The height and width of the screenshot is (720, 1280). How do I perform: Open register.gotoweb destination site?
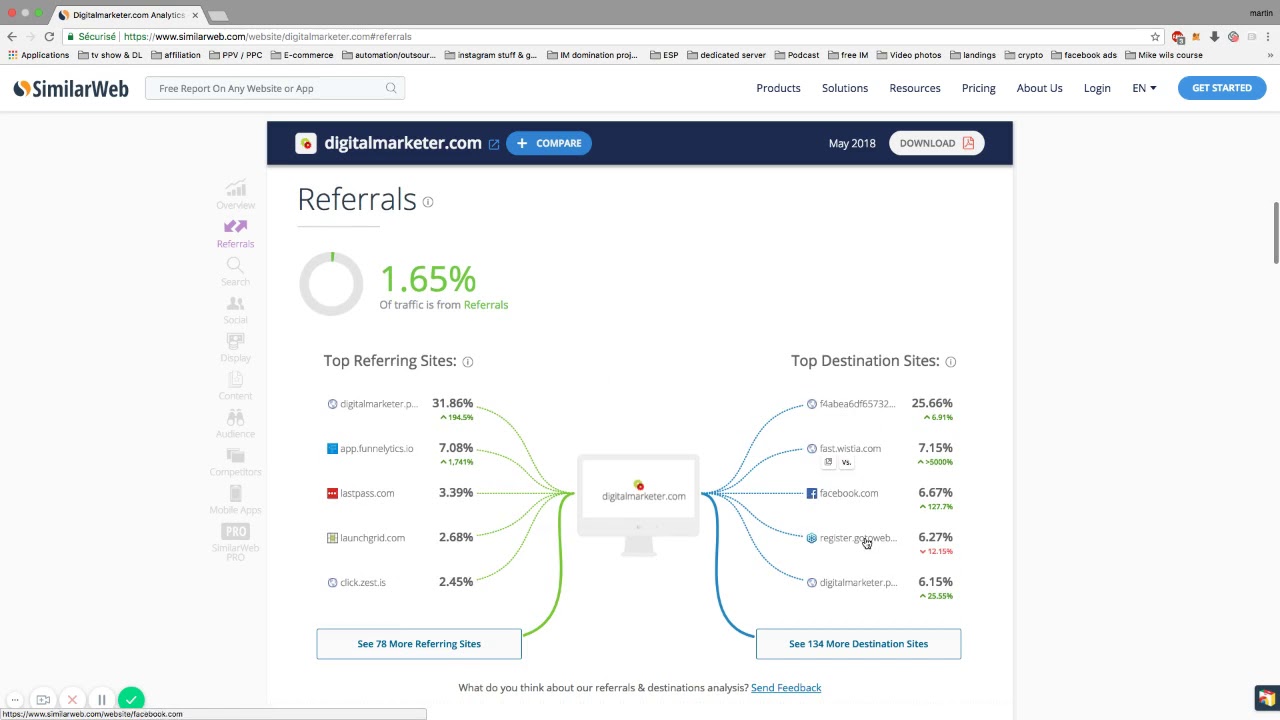click(x=858, y=538)
